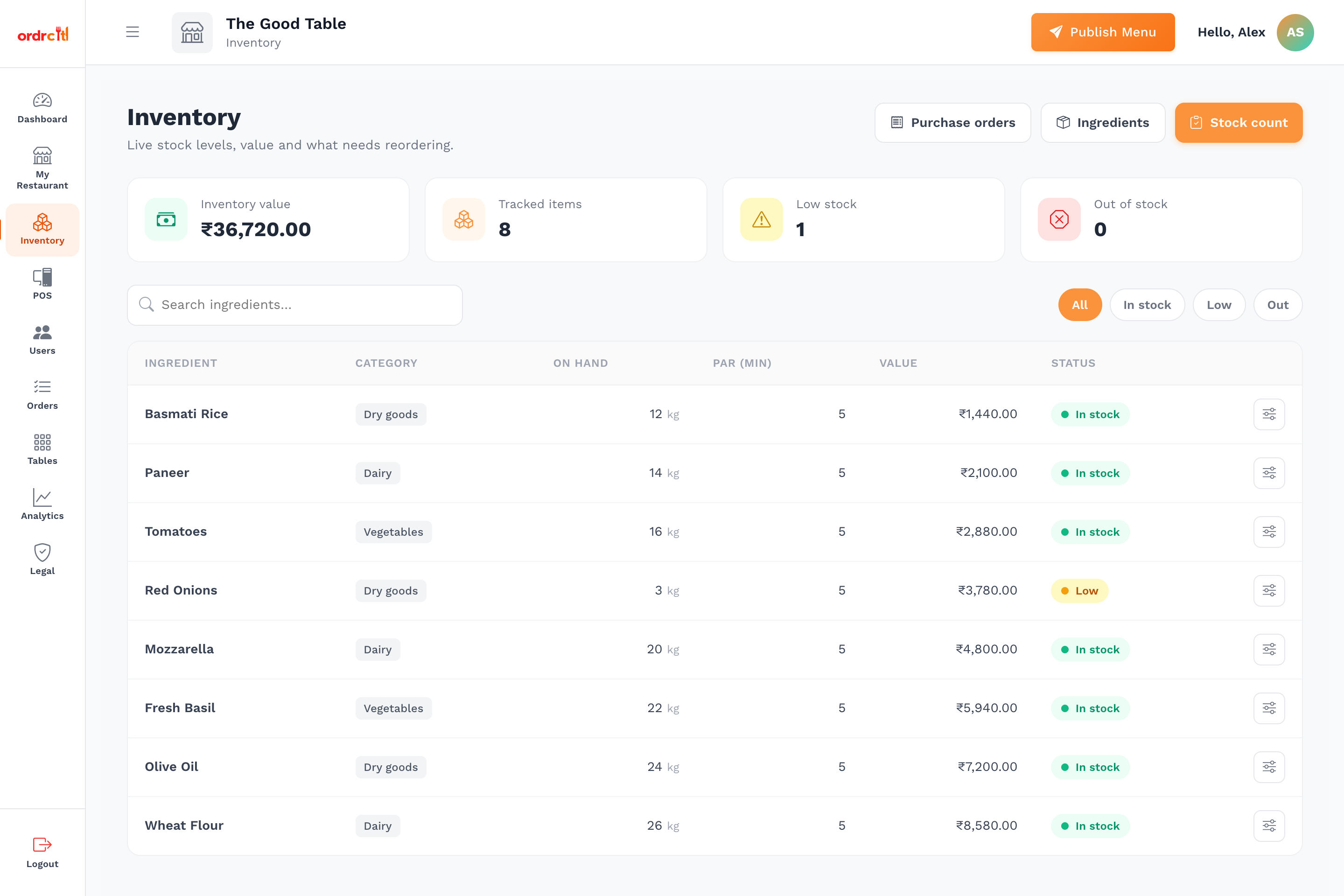Image resolution: width=1344 pixels, height=896 pixels.
Task: Click the Out of stock card
Action: tap(1161, 220)
